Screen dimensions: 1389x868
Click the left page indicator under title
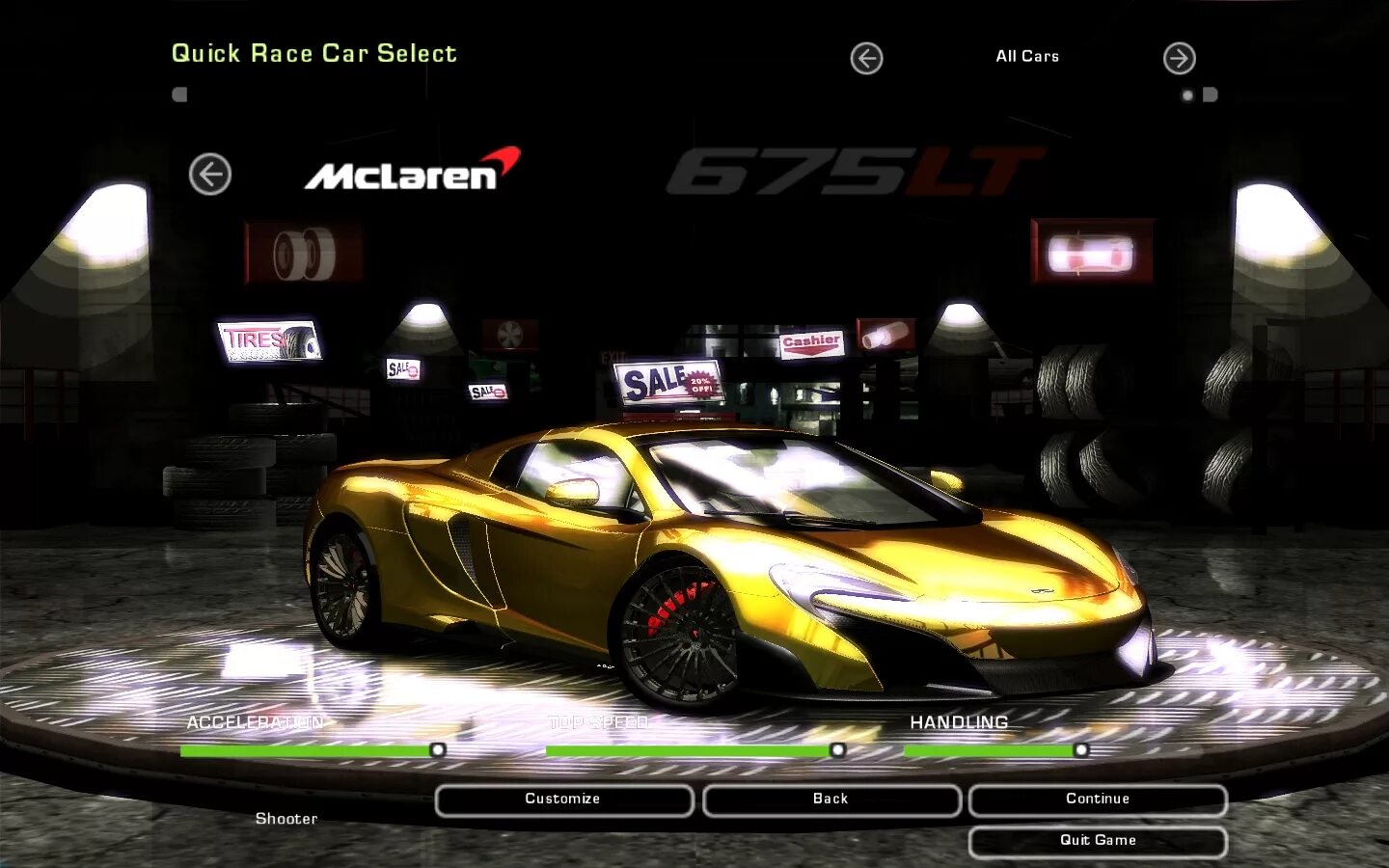[x=179, y=95]
